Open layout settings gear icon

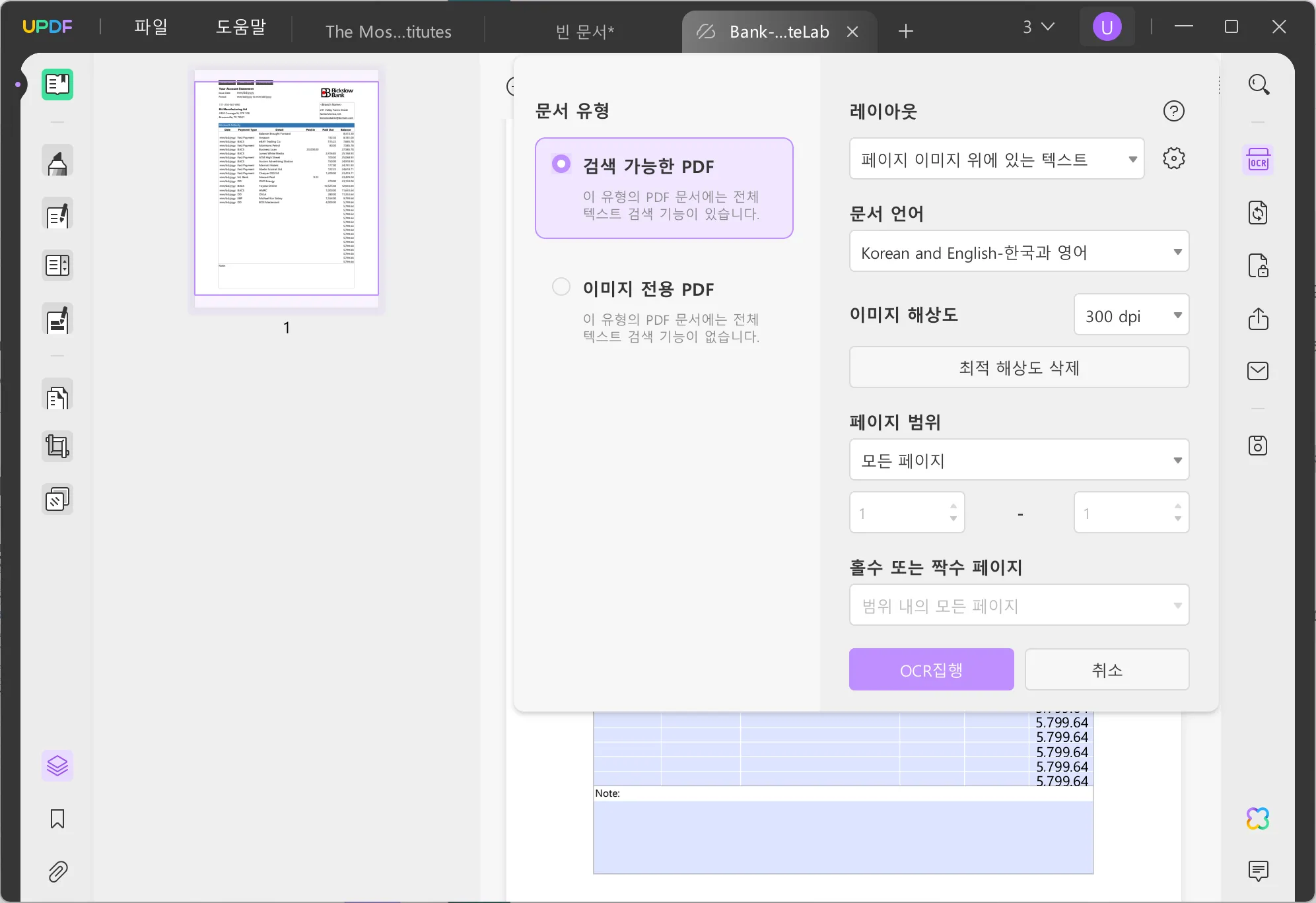click(x=1173, y=158)
